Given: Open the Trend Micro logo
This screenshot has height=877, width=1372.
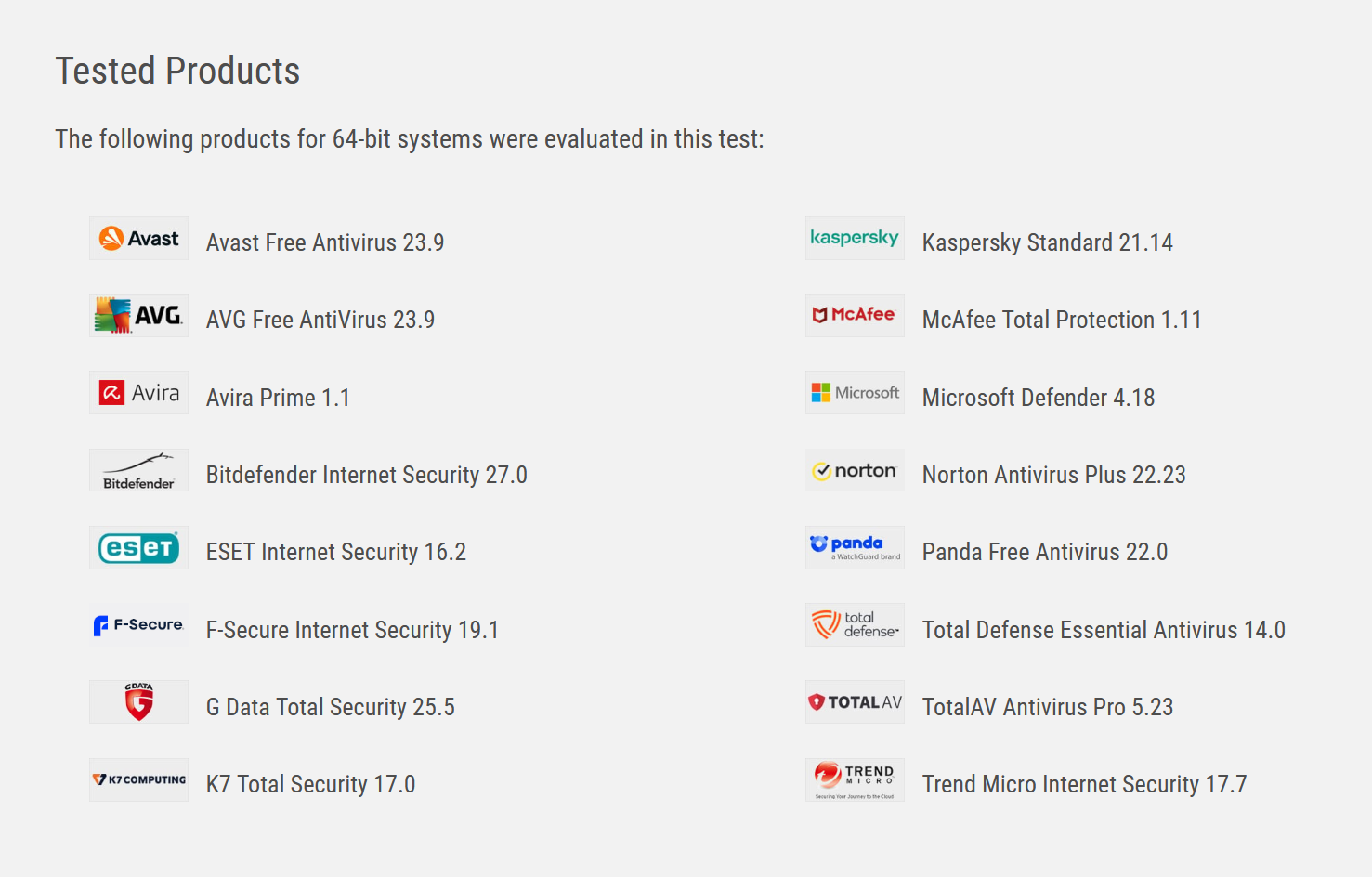Looking at the screenshot, I should pos(855,780).
